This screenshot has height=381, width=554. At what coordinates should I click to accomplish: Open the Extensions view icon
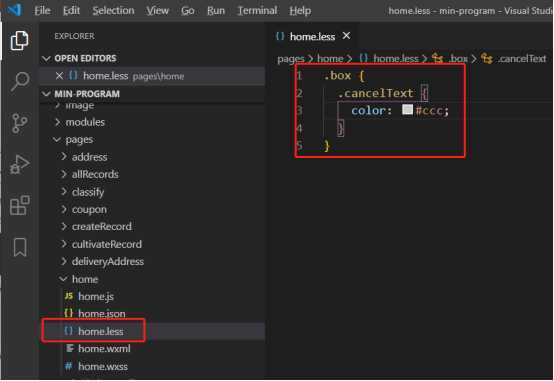19,205
